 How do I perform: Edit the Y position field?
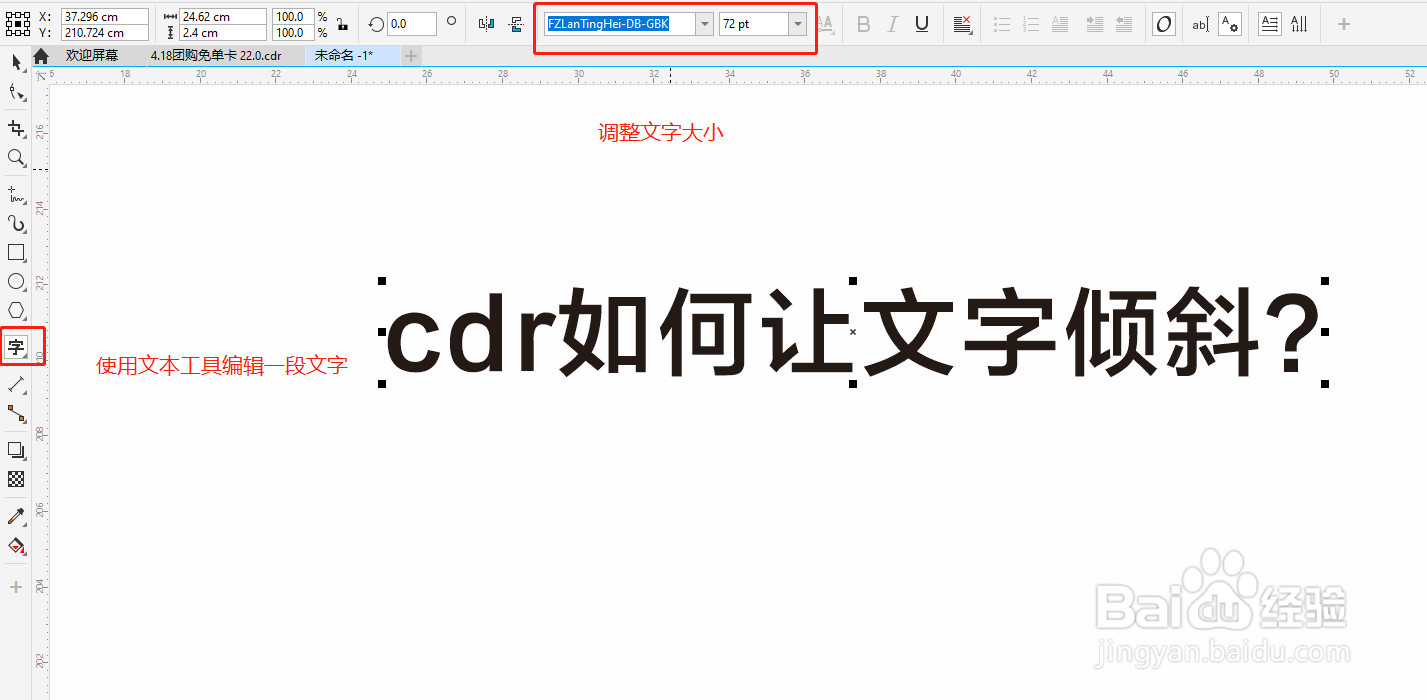tap(104, 32)
